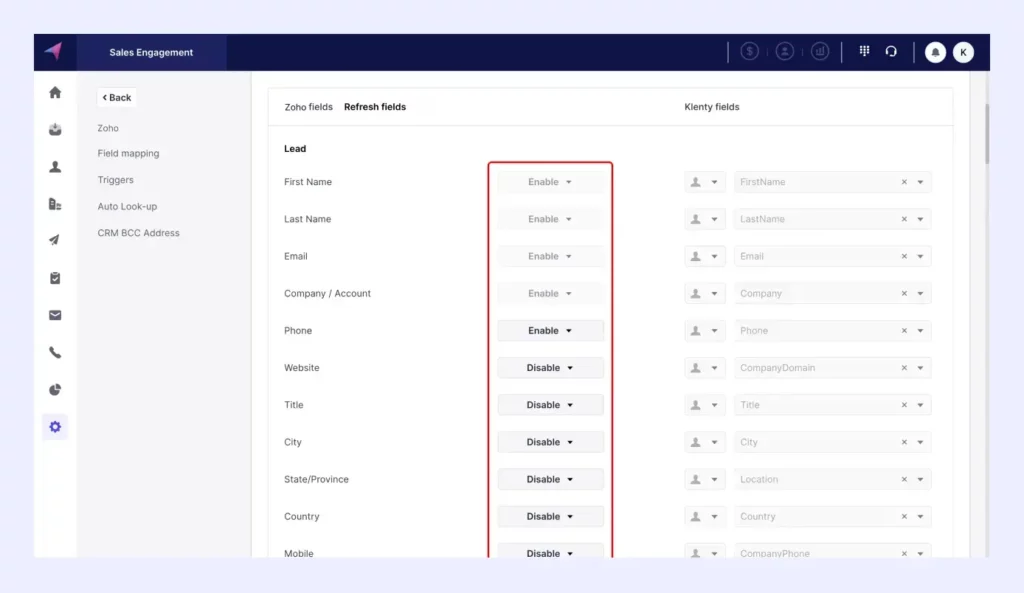Open City row Disable dropdown

coord(550,443)
